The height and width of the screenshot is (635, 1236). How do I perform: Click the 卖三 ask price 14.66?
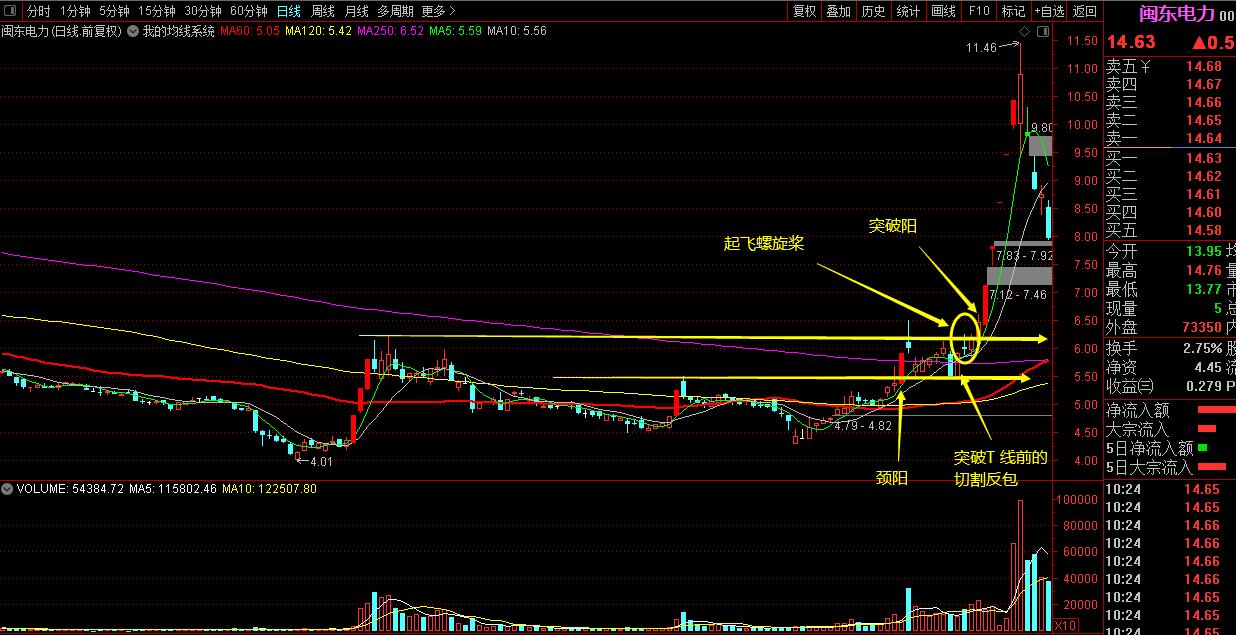tap(1203, 103)
